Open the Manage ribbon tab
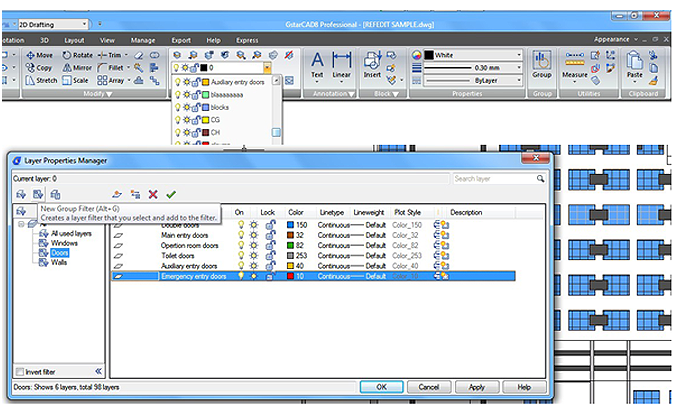 (x=143, y=40)
